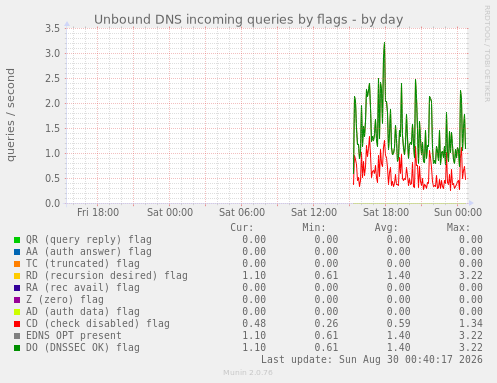Click the RA rec avail indigo swatch
This screenshot has width=497, height=383.
17,288
